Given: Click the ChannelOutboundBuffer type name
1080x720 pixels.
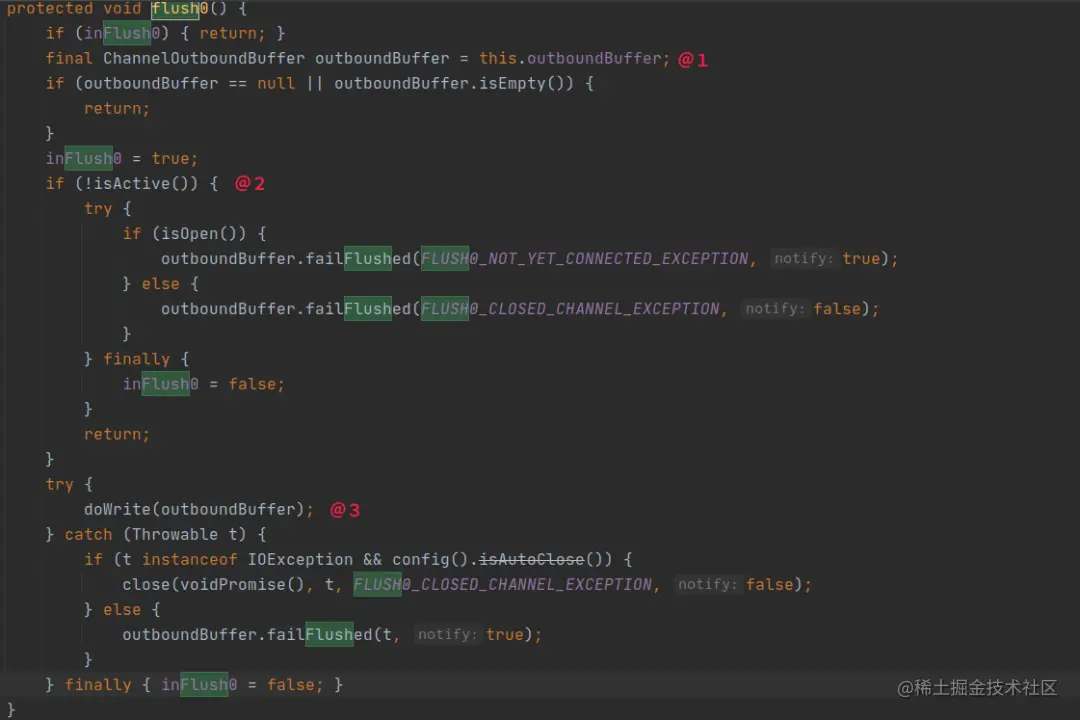Looking at the screenshot, I should 204,59.
